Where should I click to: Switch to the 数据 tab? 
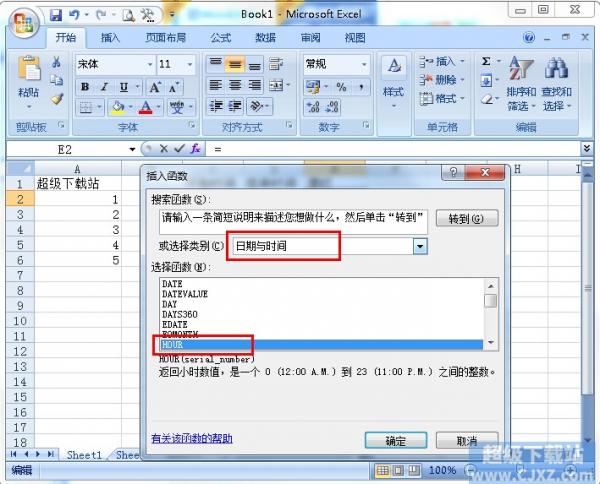coord(266,37)
